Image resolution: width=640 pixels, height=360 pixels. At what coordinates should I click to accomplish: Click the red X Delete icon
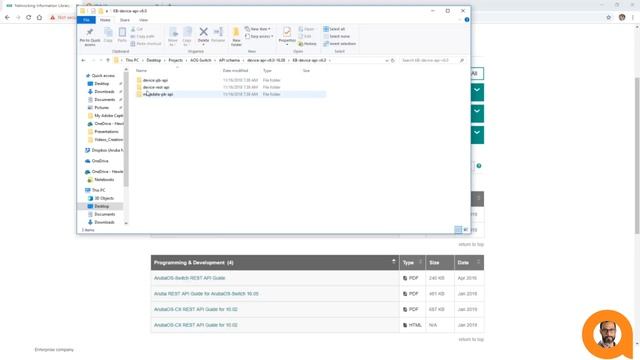[x=203, y=32]
